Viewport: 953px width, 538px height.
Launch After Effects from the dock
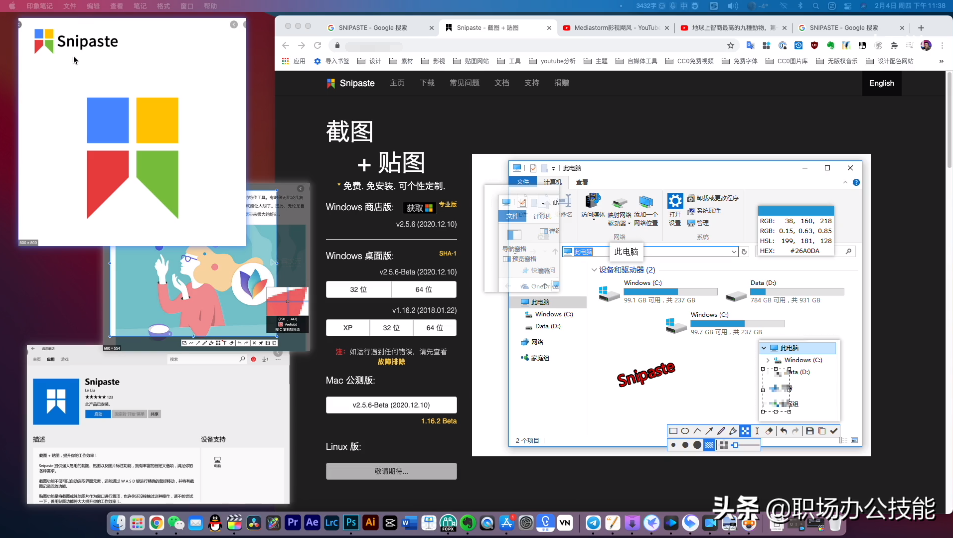pos(312,522)
